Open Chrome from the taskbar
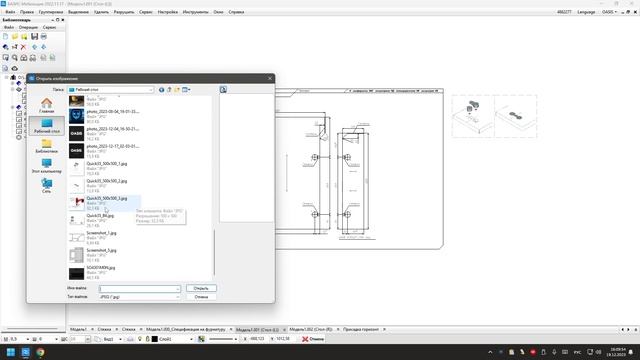The image size is (640, 360). click(x=40, y=352)
